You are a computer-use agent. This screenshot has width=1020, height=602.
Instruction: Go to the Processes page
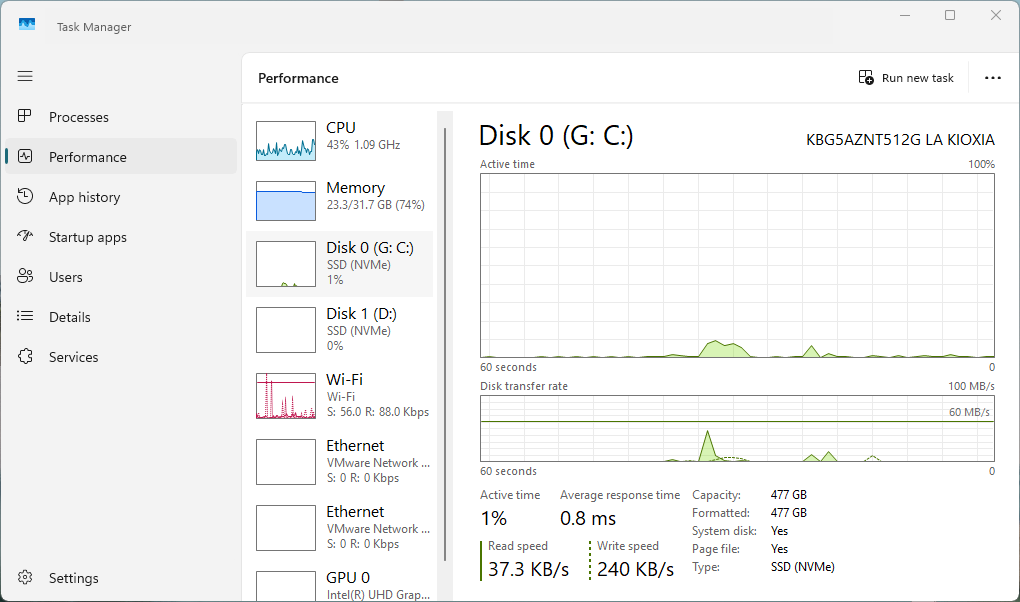(x=79, y=117)
